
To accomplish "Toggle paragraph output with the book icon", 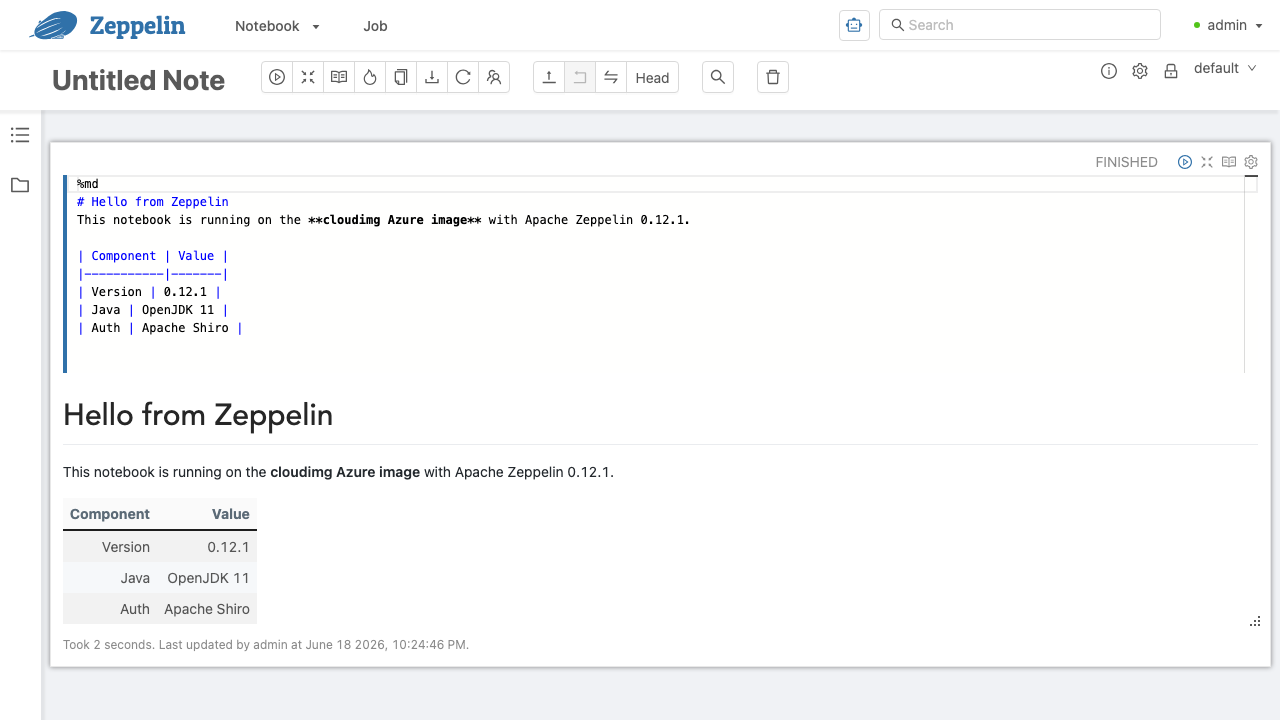I will (1229, 162).
